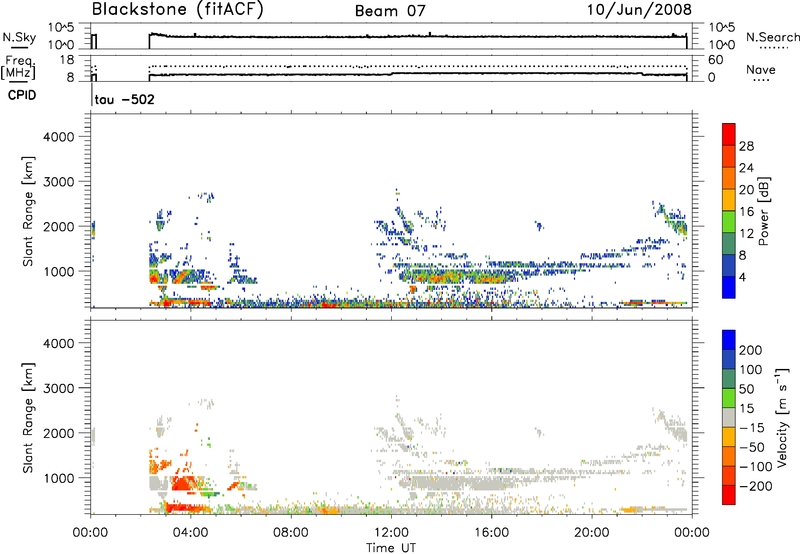Viewport: 800px width, 554px height.
Task: Click the '20:00' time axis label
Action: (x=592, y=533)
